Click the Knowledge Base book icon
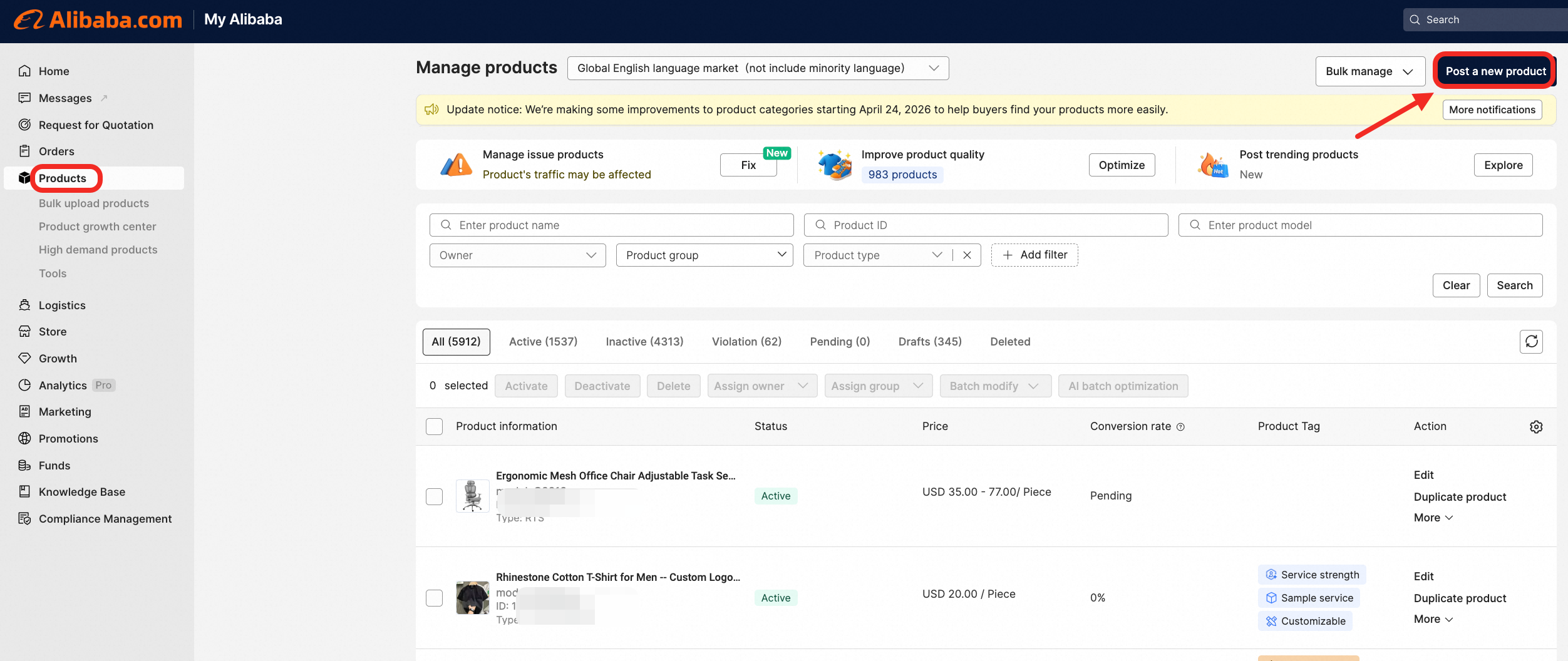The width and height of the screenshot is (1568, 661). click(x=24, y=491)
